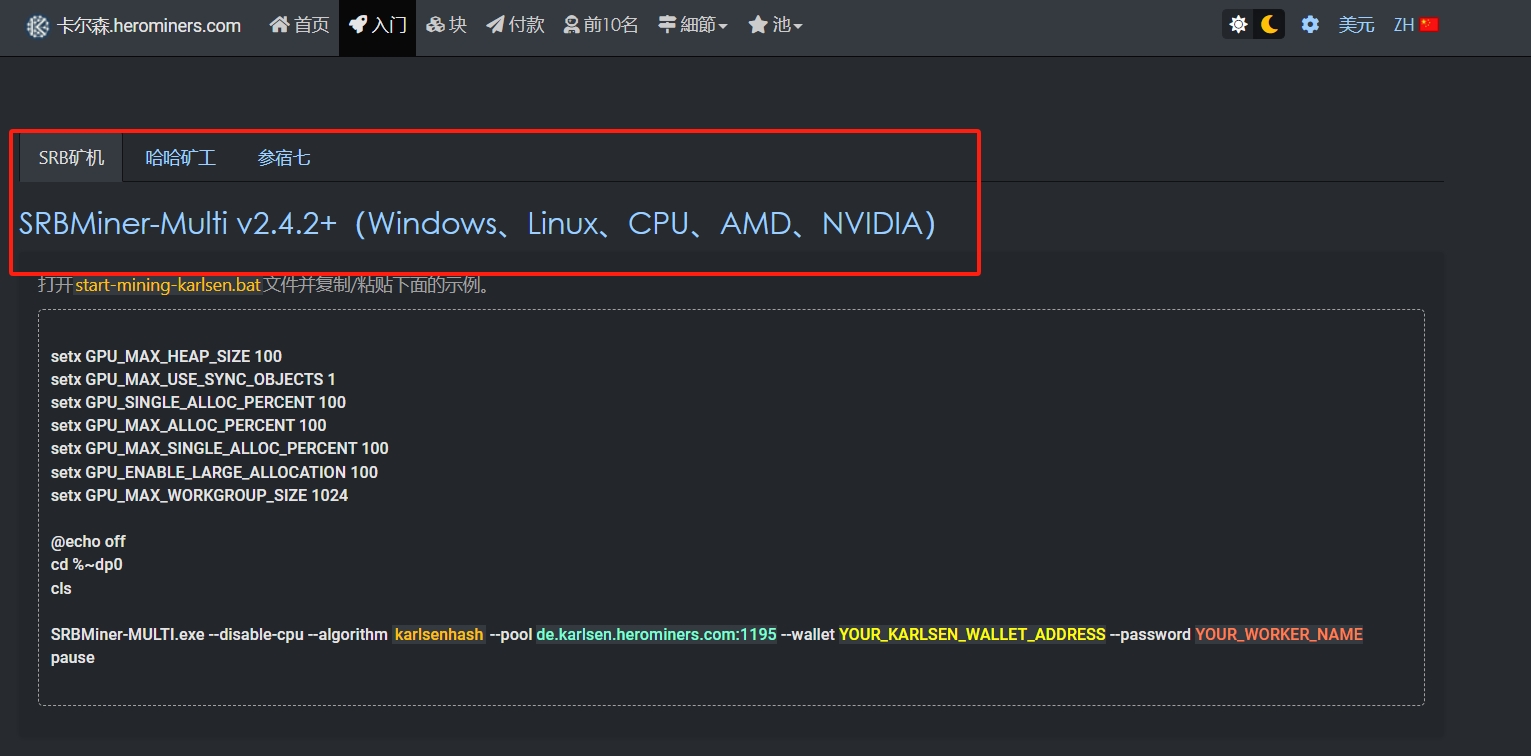Change currency via 美元 link
This screenshot has height=756, width=1531.
pos(1356,25)
